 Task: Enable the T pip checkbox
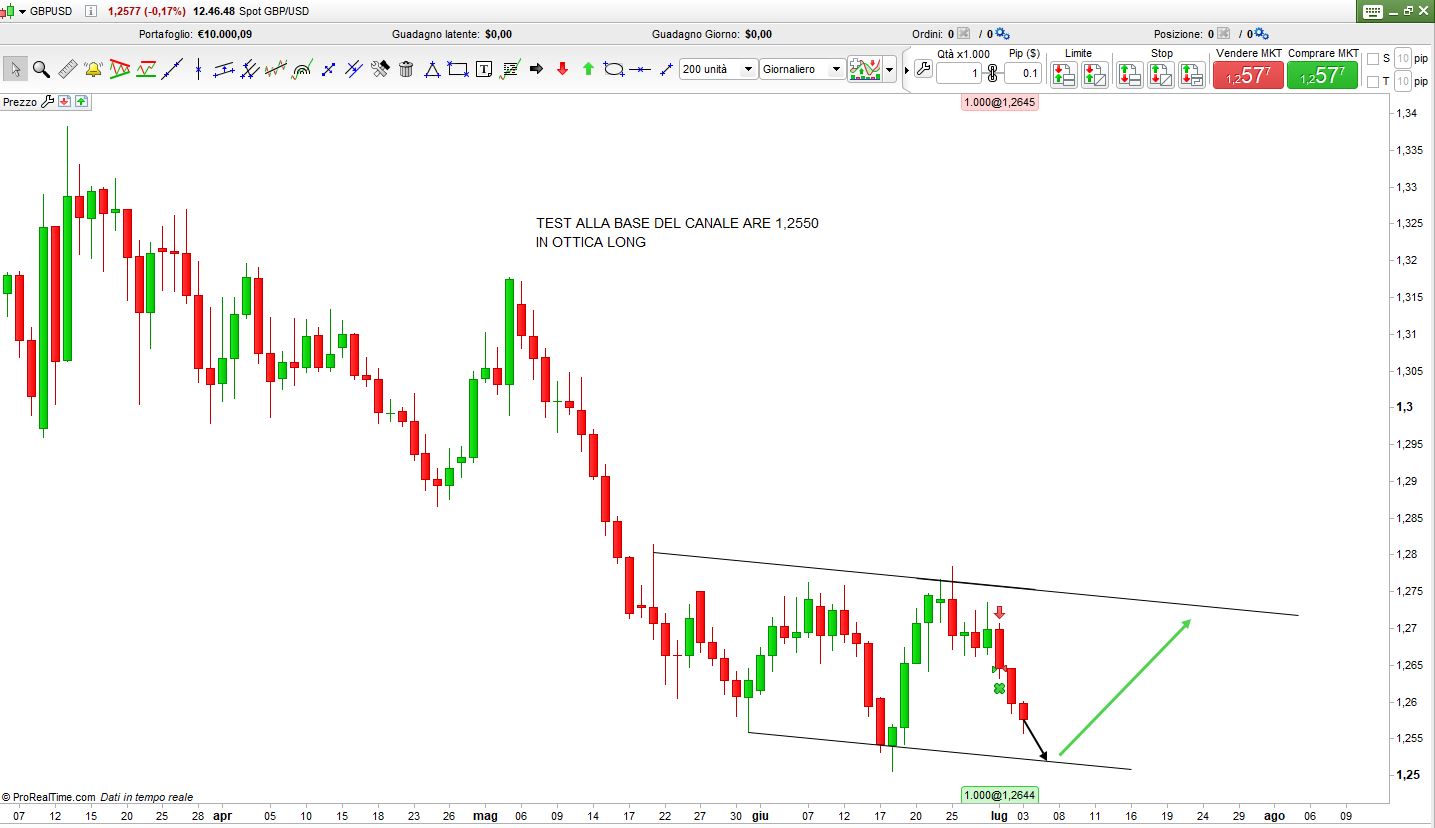tap(1373, 81)
